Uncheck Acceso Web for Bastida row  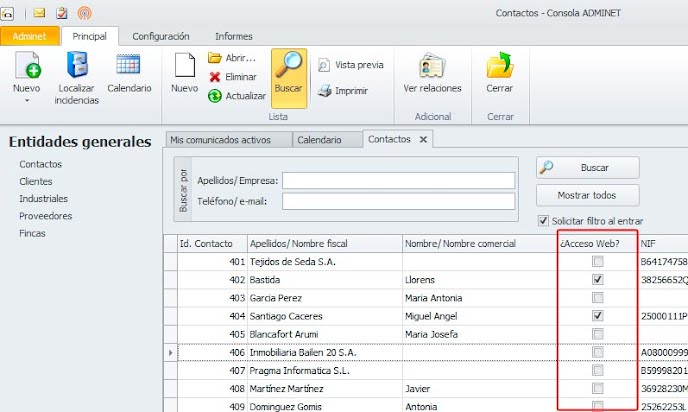[598, 280]
